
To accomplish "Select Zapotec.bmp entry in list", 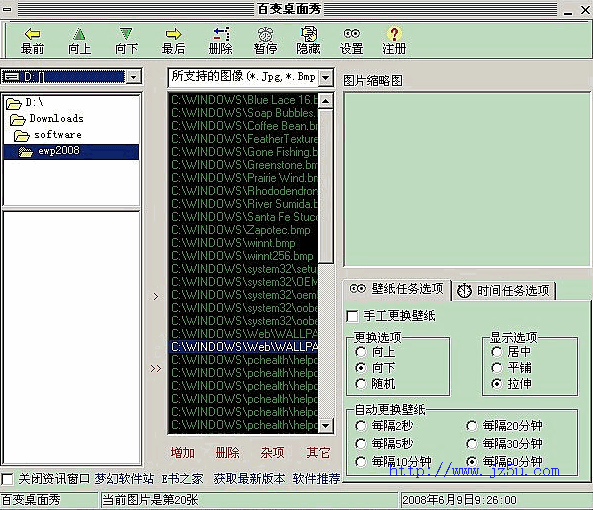I will (x=244, y=229).
